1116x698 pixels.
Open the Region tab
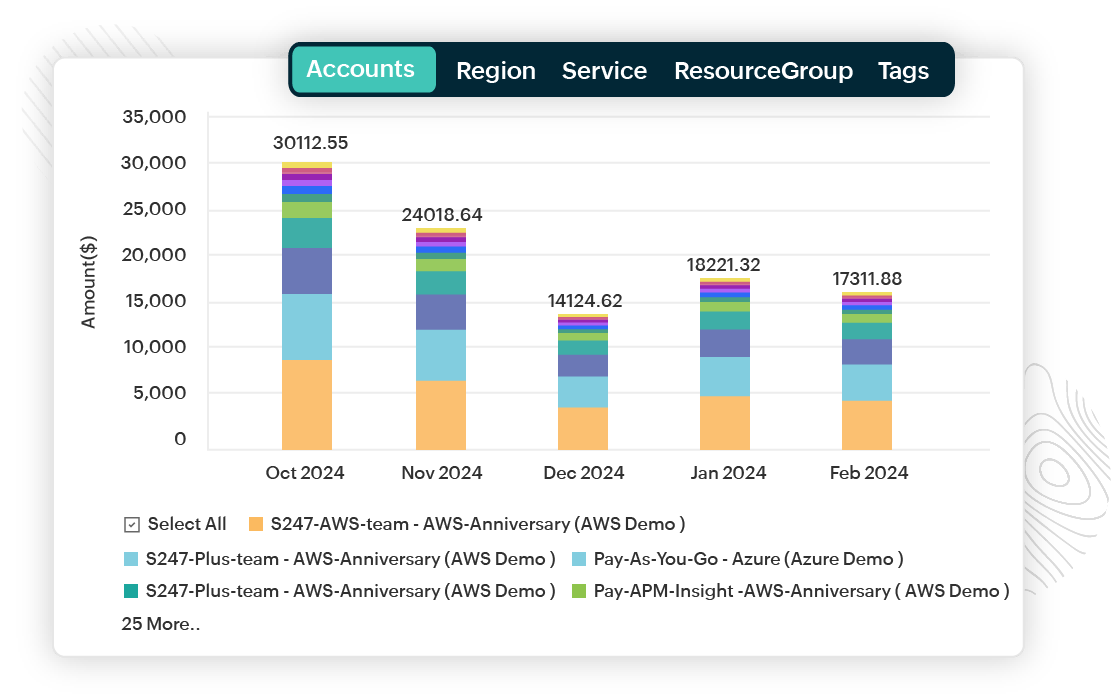click(x=495, y=71)
